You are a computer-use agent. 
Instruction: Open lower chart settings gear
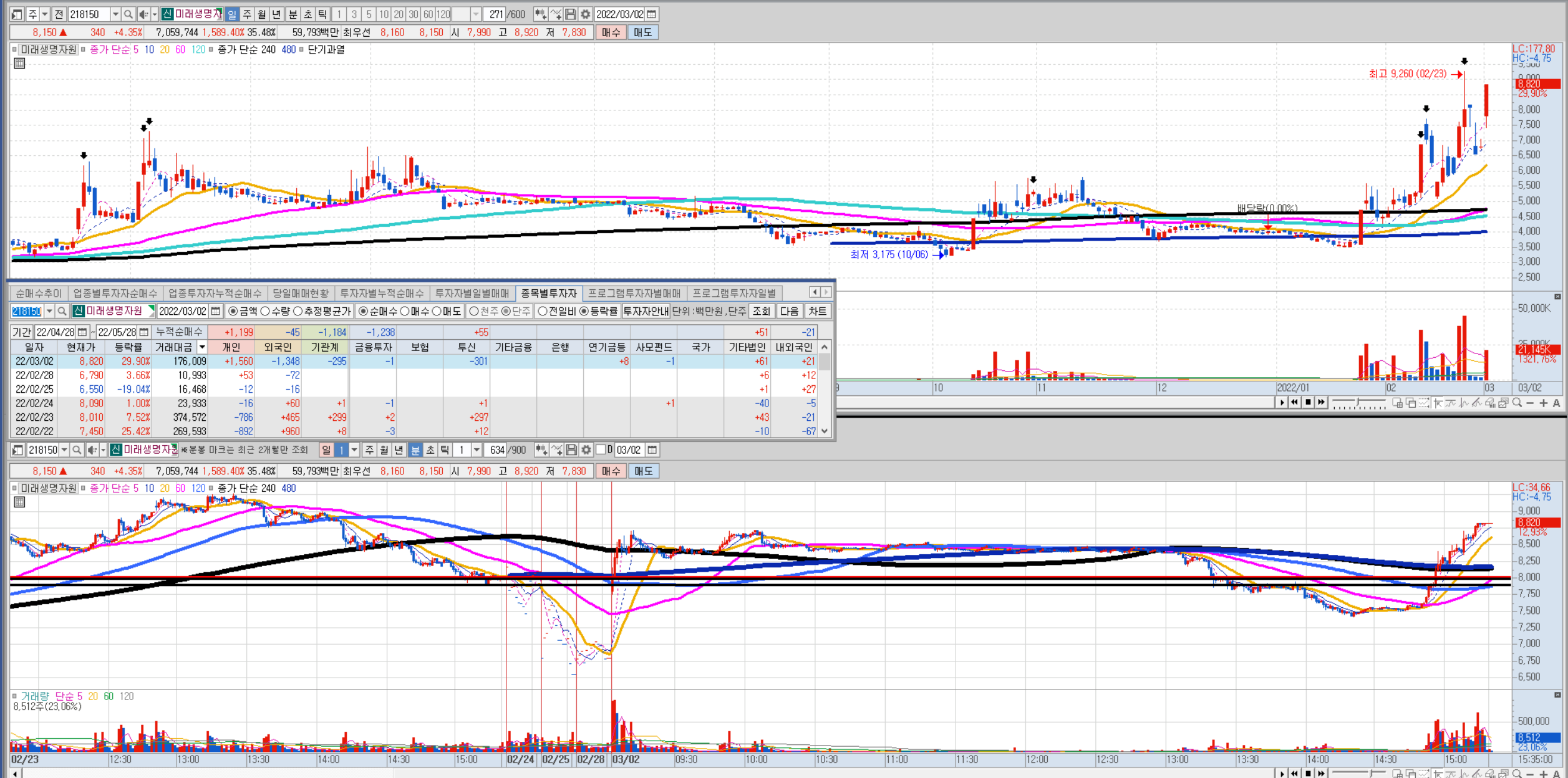pos(586,449)
